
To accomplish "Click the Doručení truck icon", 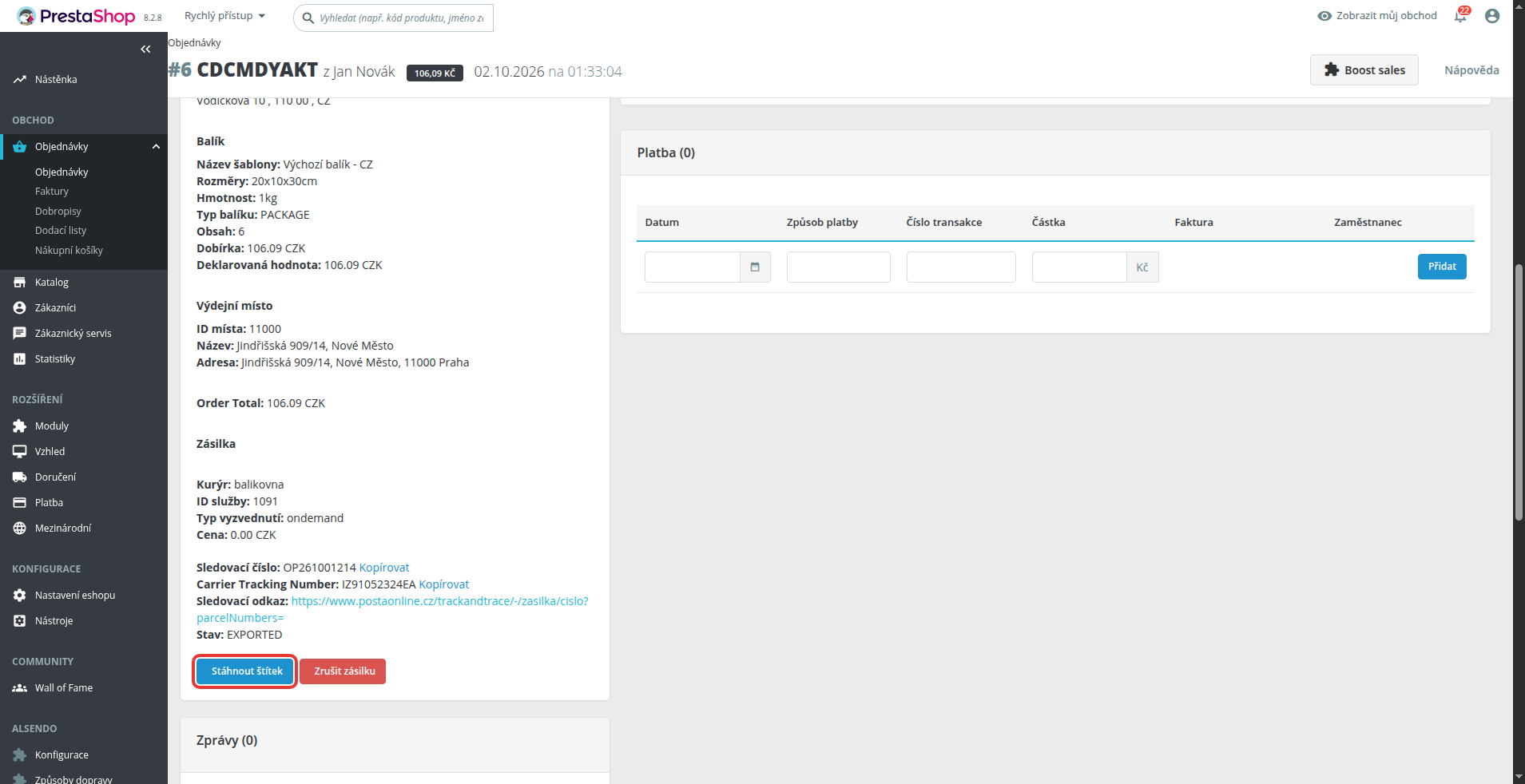I will click(20, 477).
